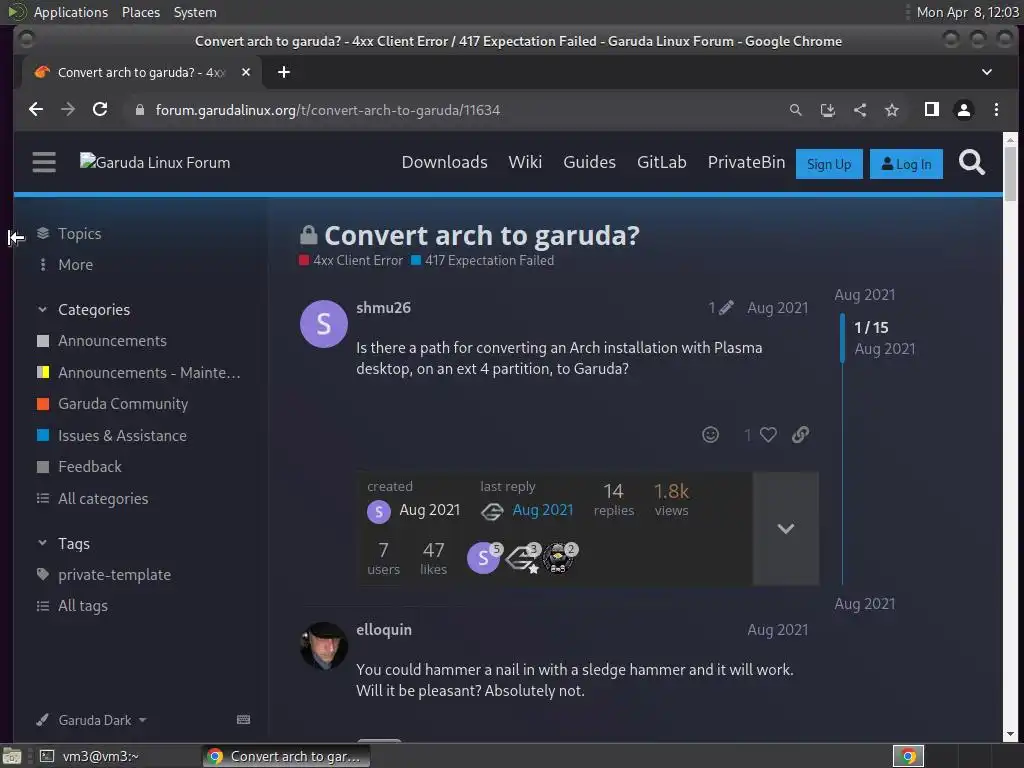Open the Applications menu
This screenshot has height=768, width=1024.
(x=71, y=12)
